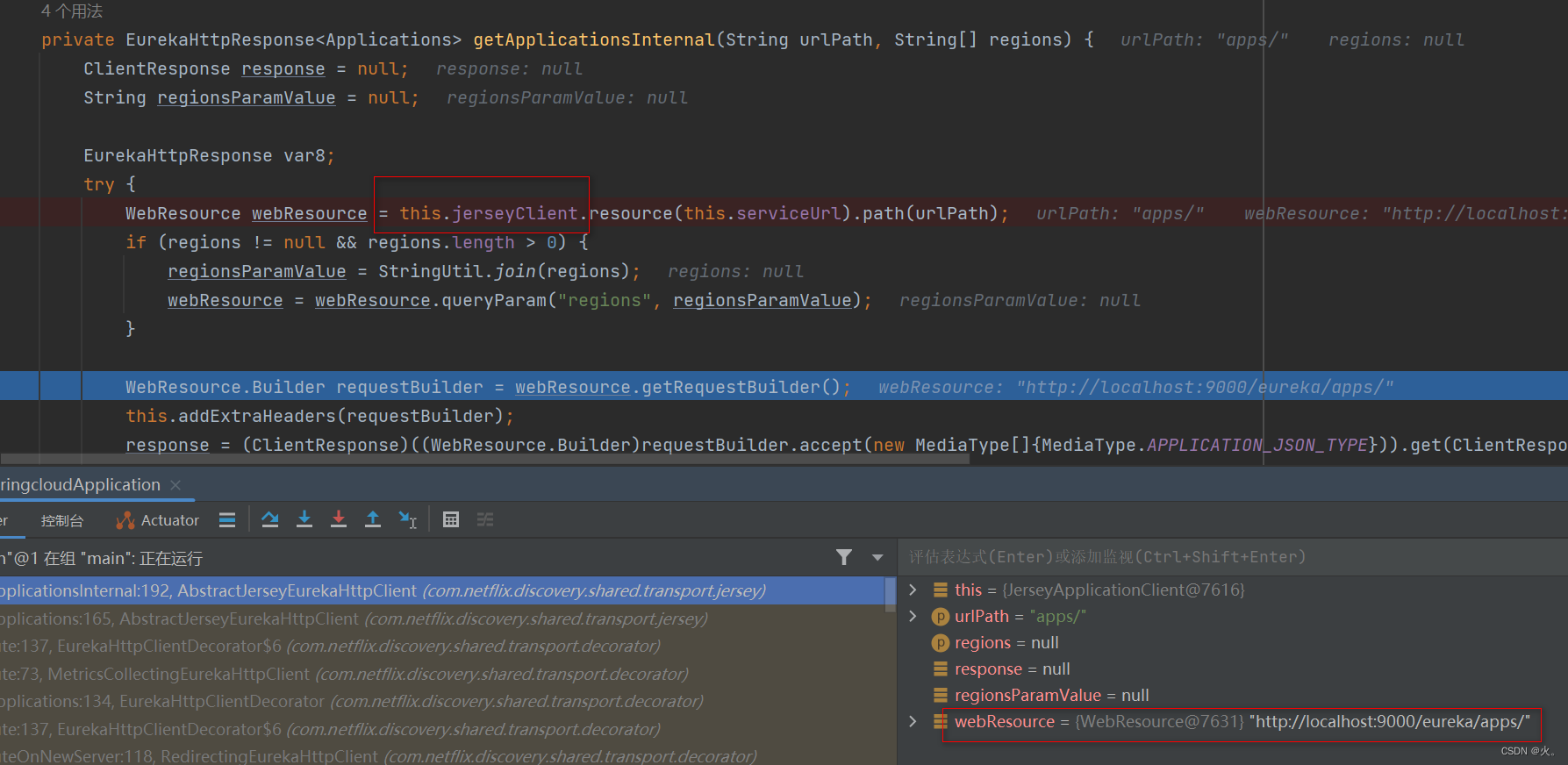Image resolution: width=1568 pixels, height=765 pixels.
Task: Click 'EurekaHttpResponse var8' declaration
Action: (x=209, y=155)
